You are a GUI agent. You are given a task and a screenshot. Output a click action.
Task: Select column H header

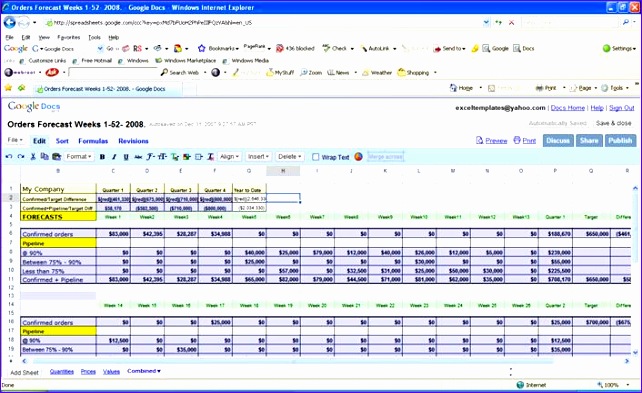[x=283, y=171]
